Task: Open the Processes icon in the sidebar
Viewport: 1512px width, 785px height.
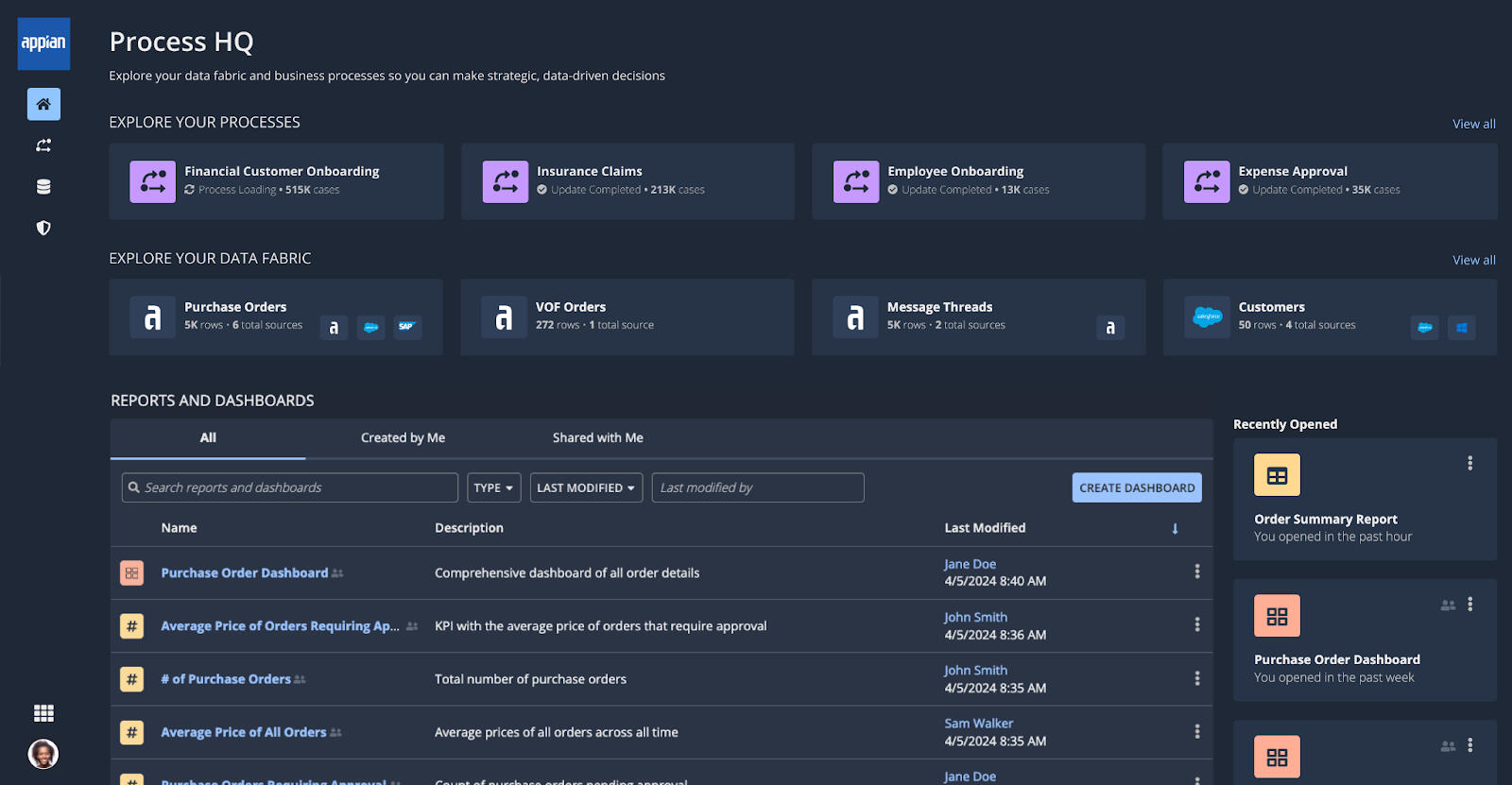Action: tap(43, 145)
